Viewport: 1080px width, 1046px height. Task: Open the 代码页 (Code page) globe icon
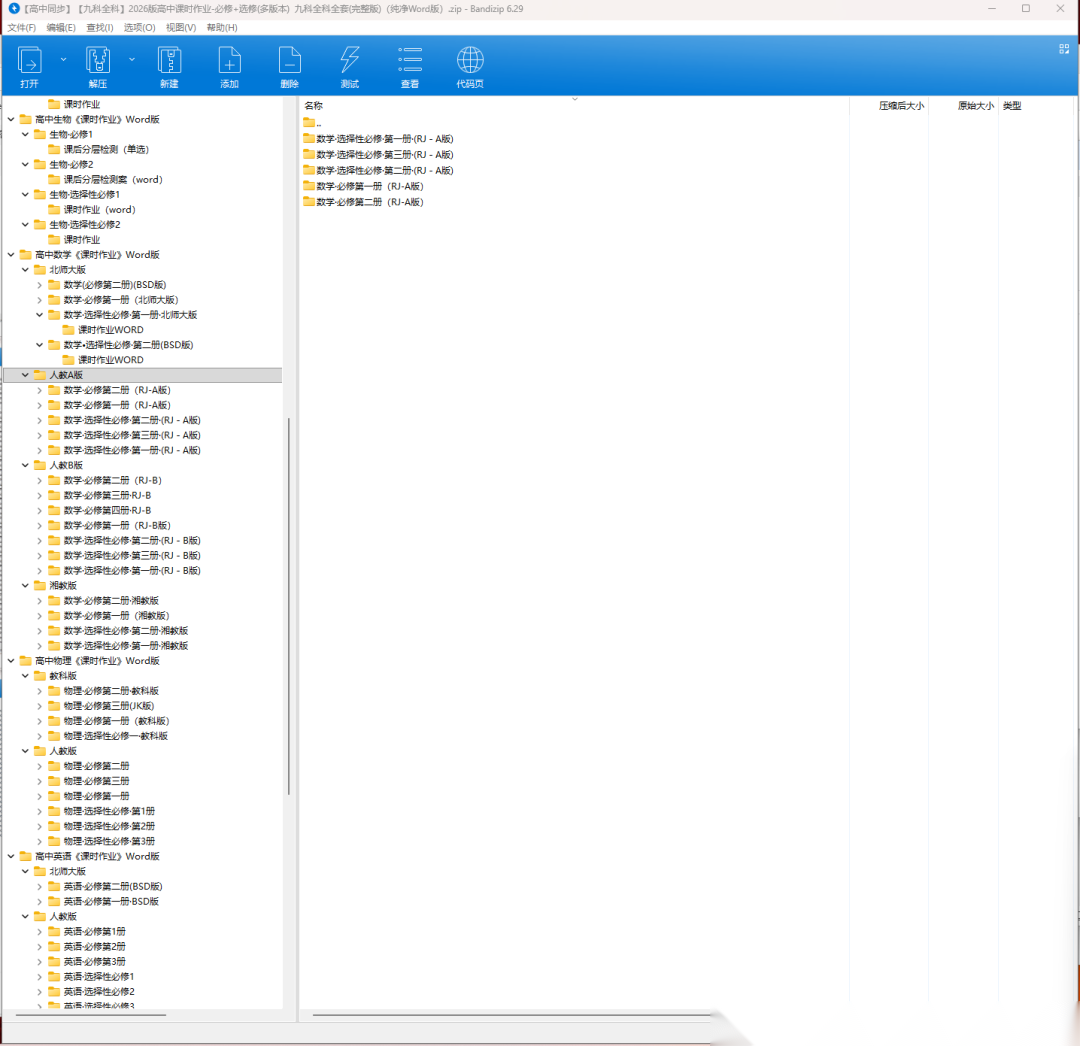[470, 61]
